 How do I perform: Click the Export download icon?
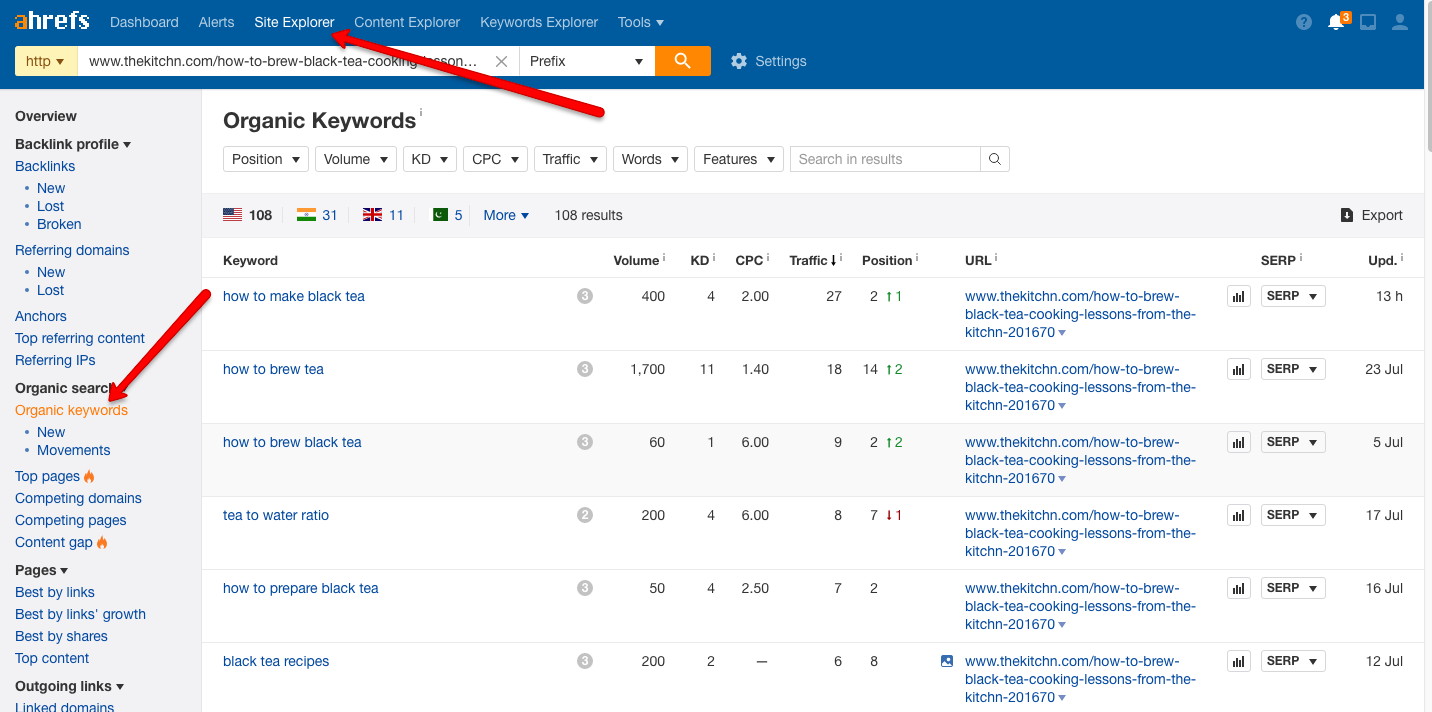[x=1347, y=215]
